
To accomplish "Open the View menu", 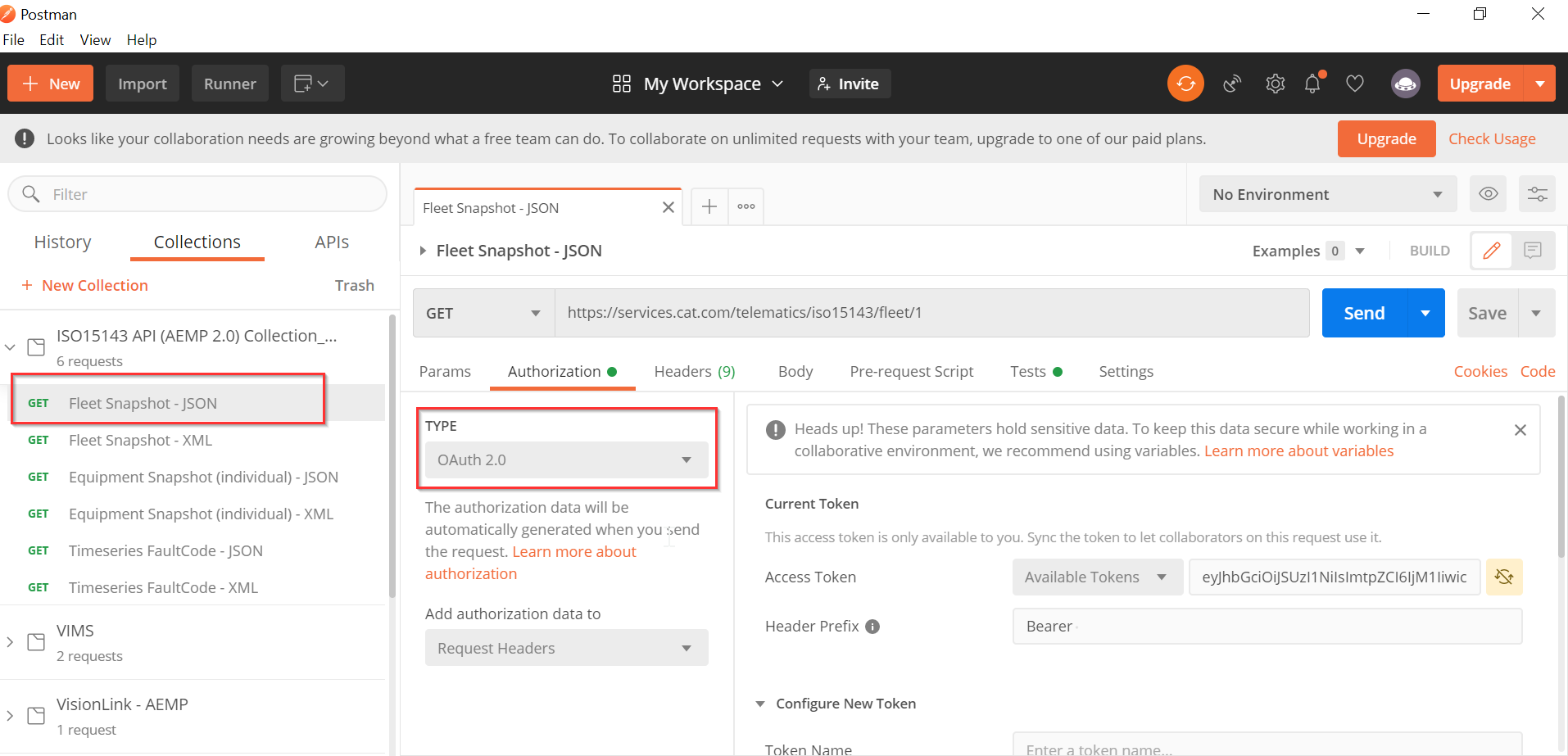I will [x=95, y=39].
